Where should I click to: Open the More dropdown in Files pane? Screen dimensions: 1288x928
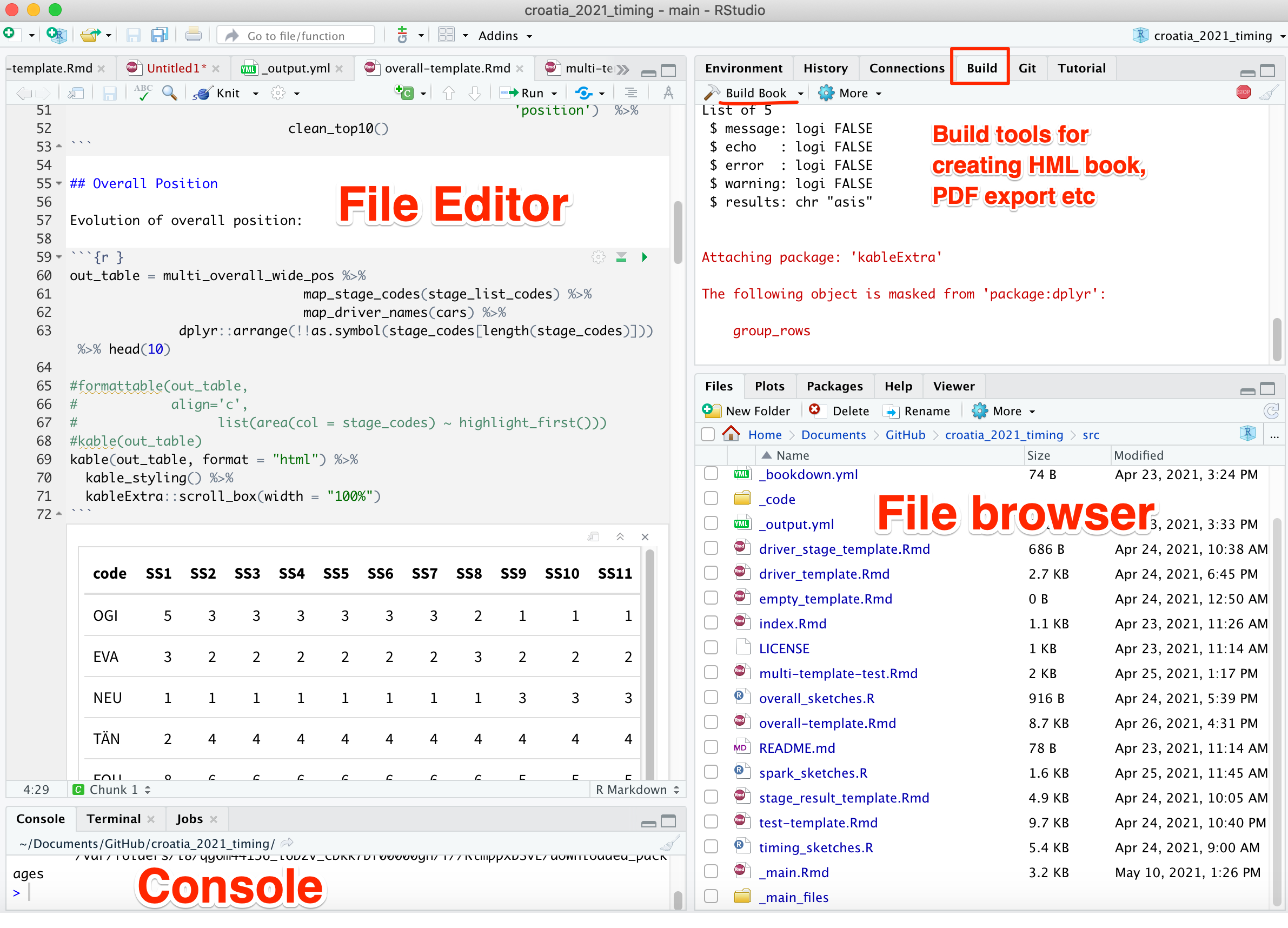(1003, 410)
